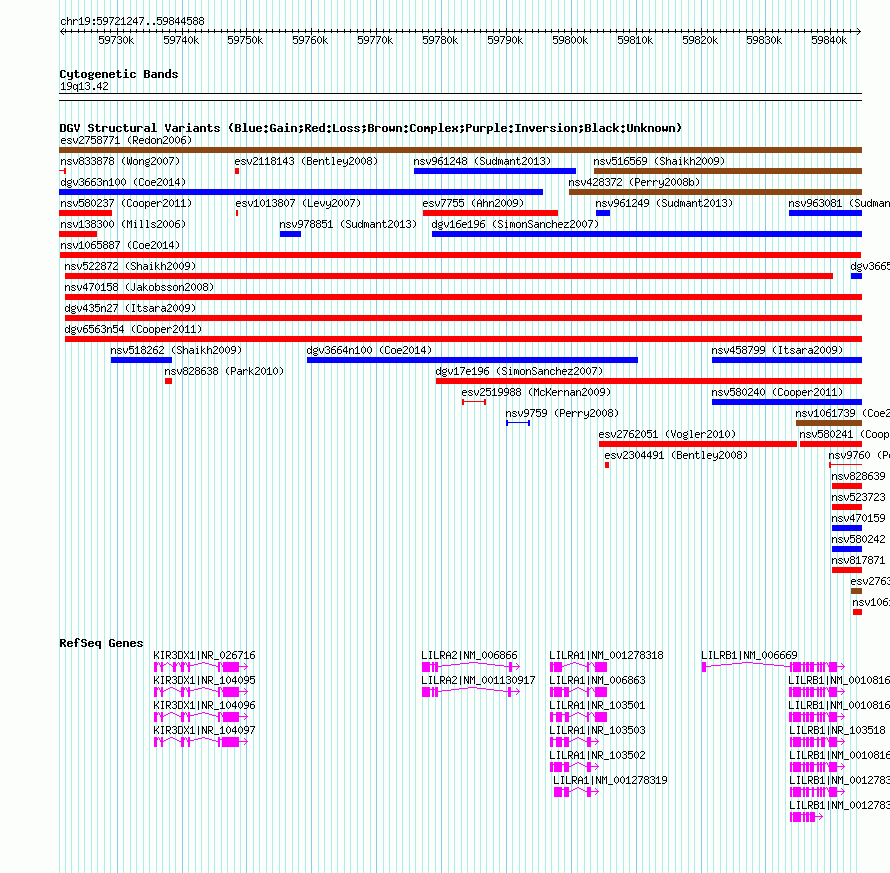Click nsv138300 (Mills2006) label

point(123,224)
